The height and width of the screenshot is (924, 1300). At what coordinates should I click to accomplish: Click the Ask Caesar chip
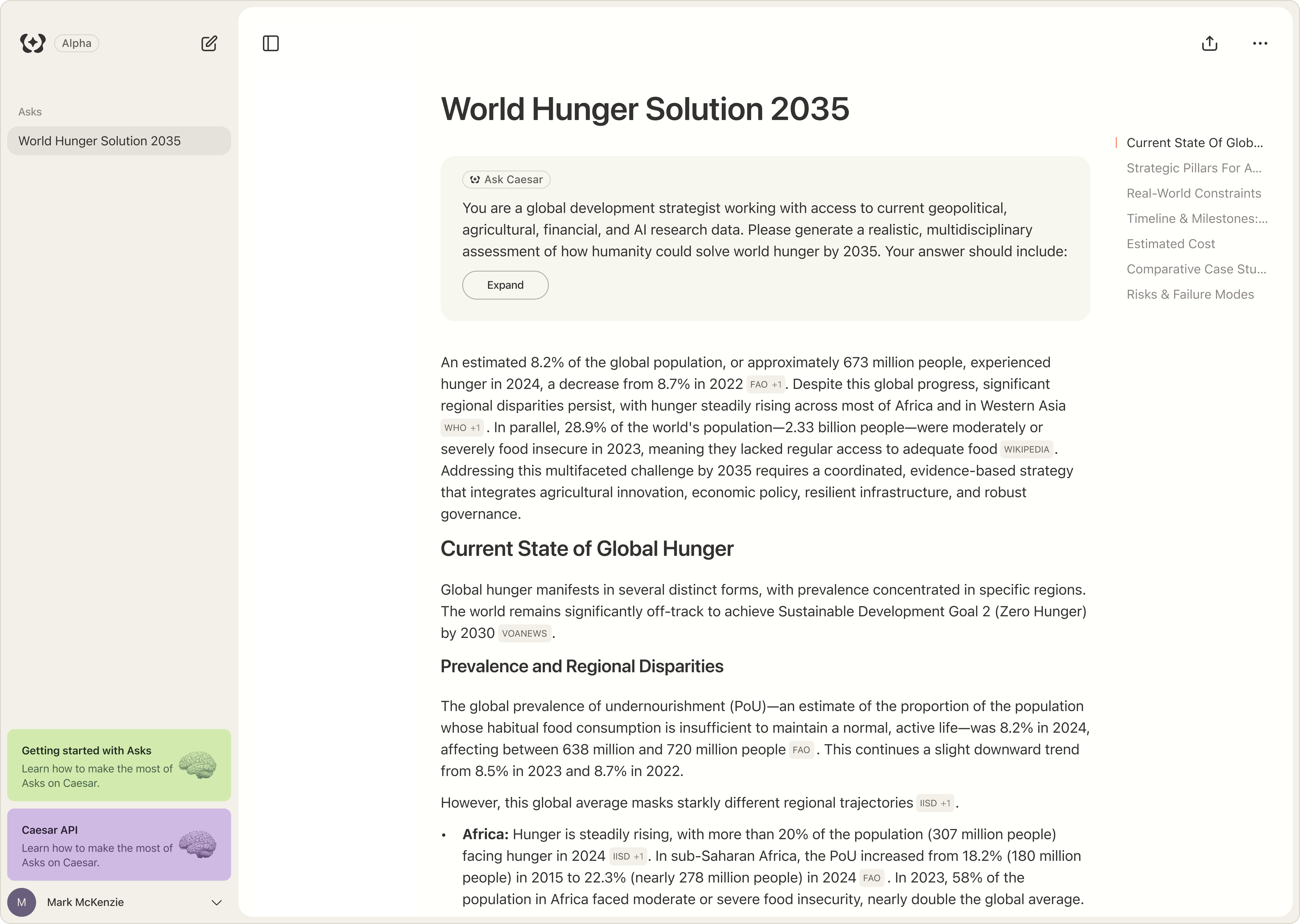506,180
